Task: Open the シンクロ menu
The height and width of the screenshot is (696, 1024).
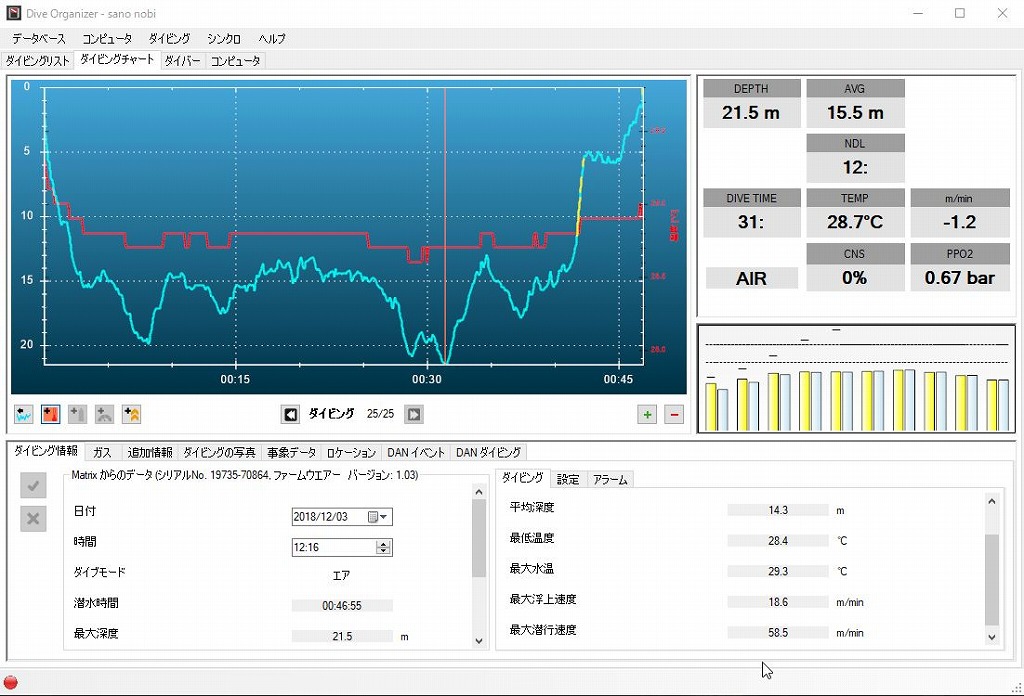Action: [x=224, y=39]
